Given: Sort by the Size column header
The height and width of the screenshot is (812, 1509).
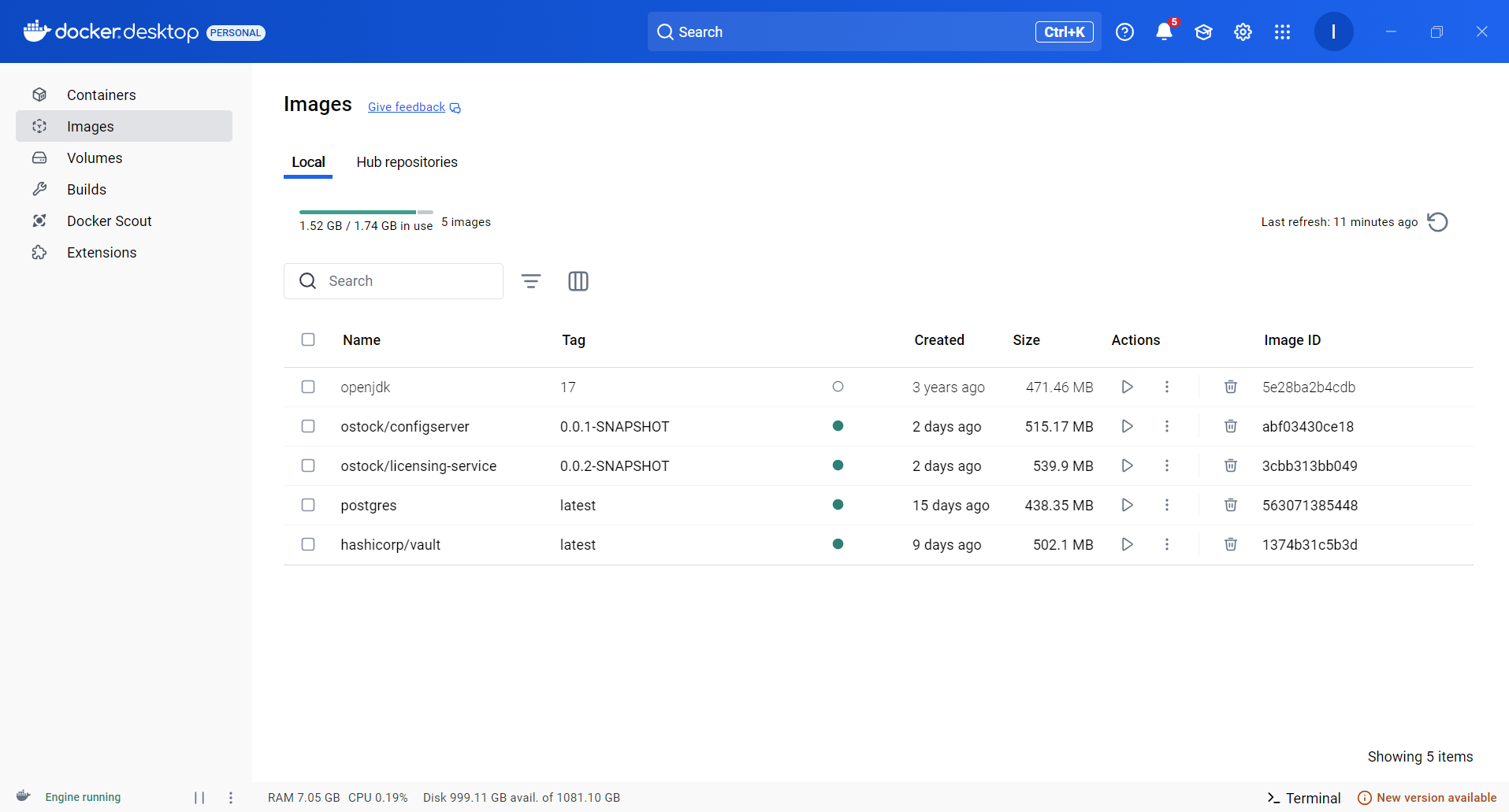Looking at the screenshot, I should (1026, 340).
